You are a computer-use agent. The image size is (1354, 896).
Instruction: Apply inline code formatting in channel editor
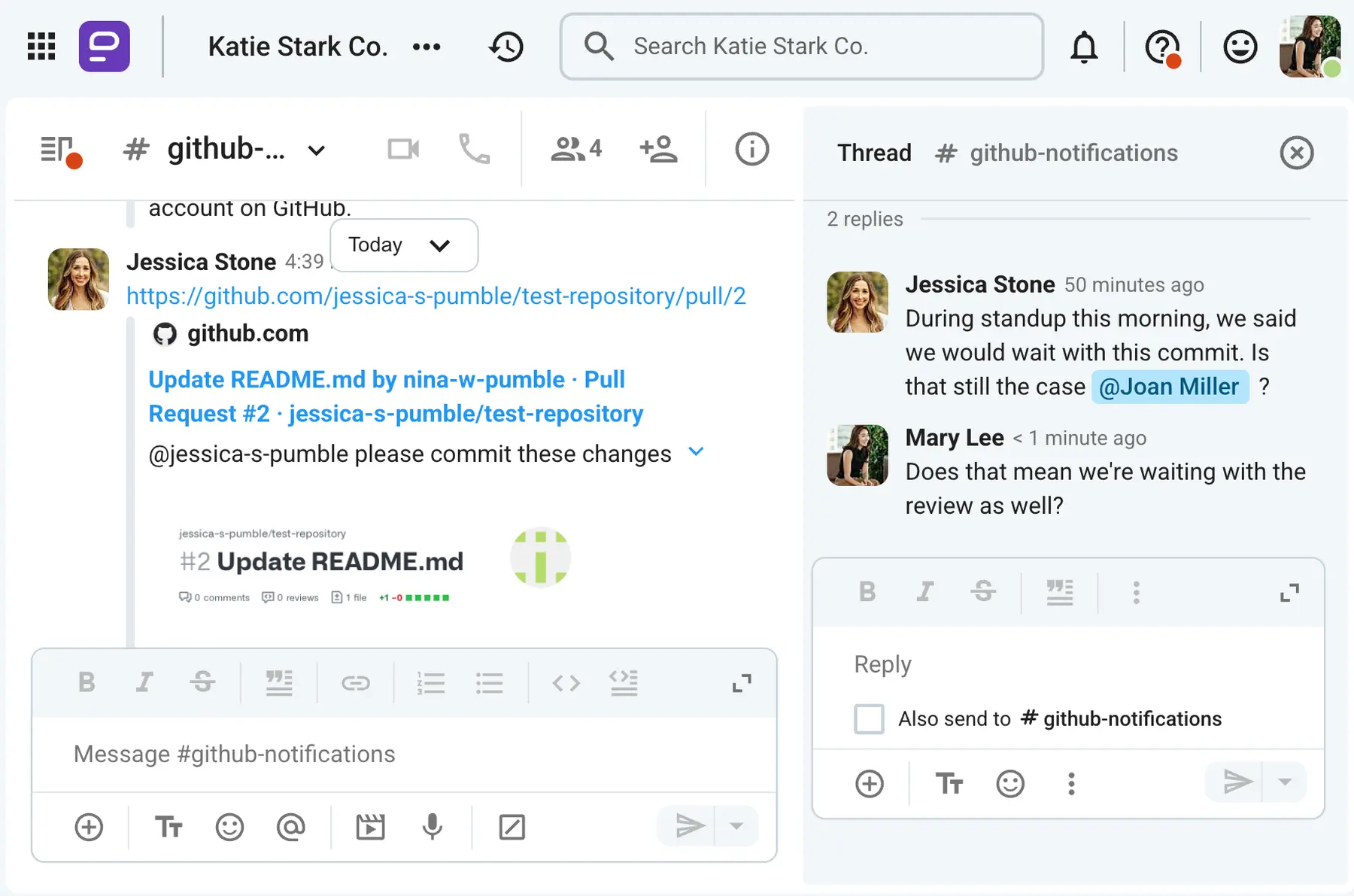coord(566,683)
